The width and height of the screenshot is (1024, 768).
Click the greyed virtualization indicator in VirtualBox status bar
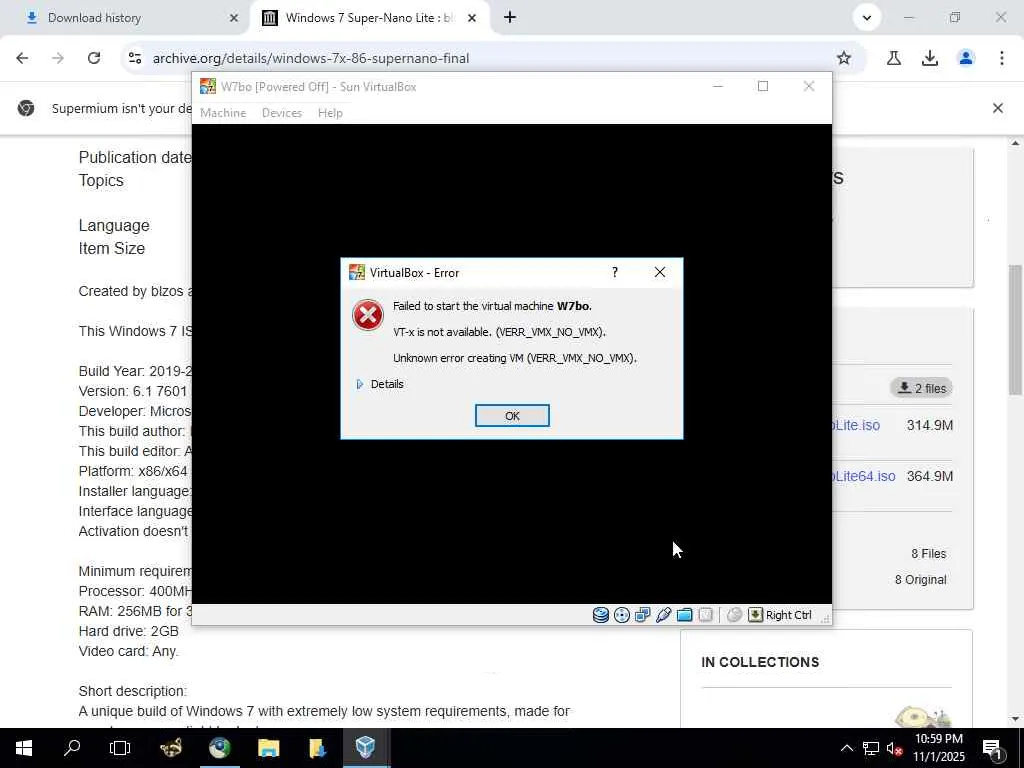(706, 615)
